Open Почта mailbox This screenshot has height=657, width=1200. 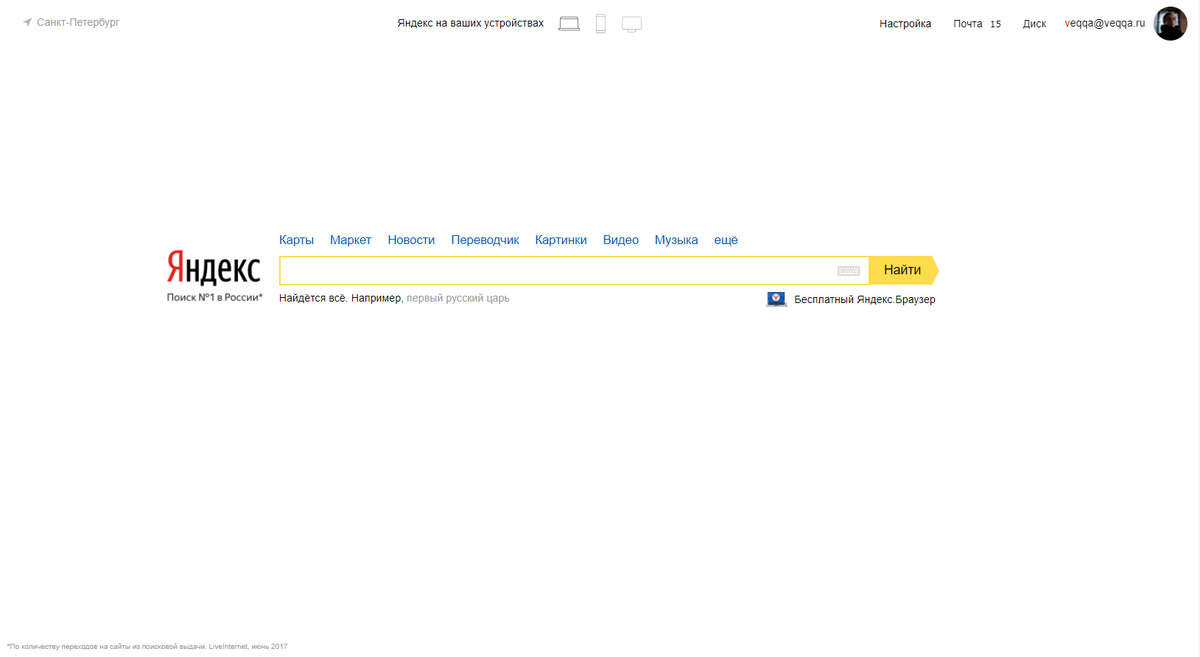pos(968,24)
